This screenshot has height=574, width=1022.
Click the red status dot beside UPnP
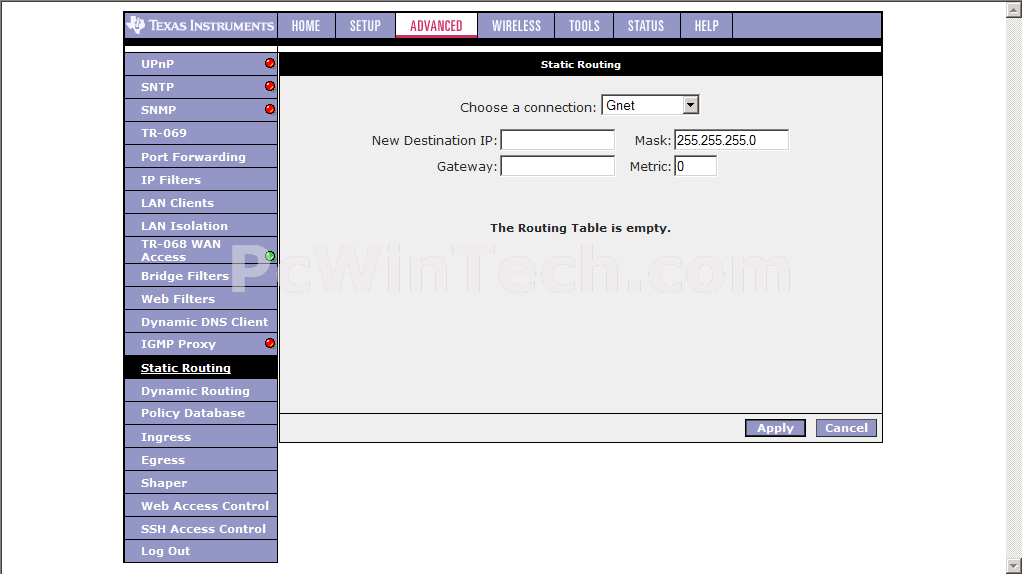click(x=269, y=63)
